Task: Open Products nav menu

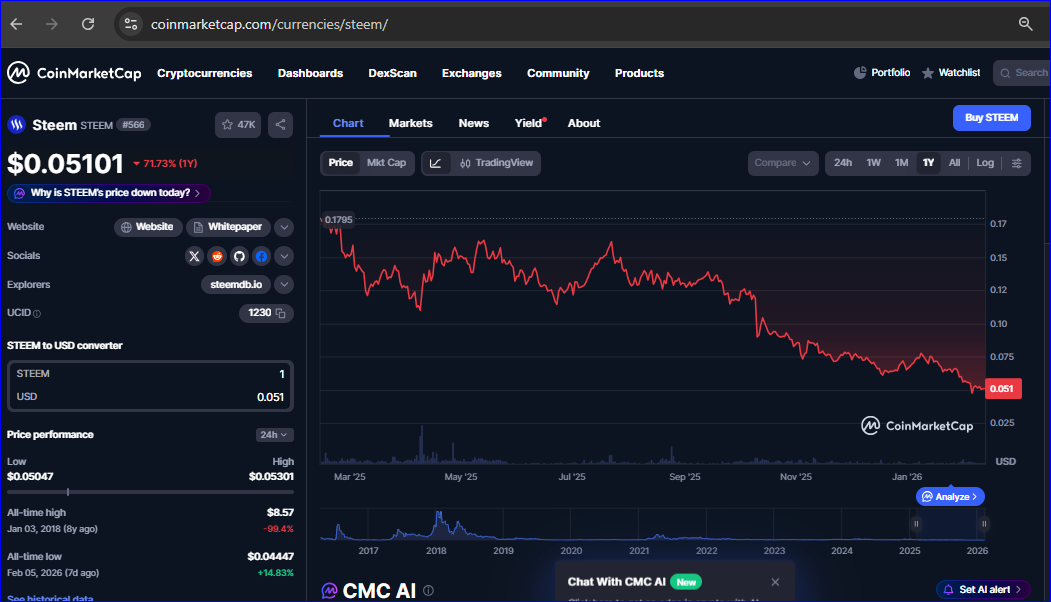Action: pos(639,73)
